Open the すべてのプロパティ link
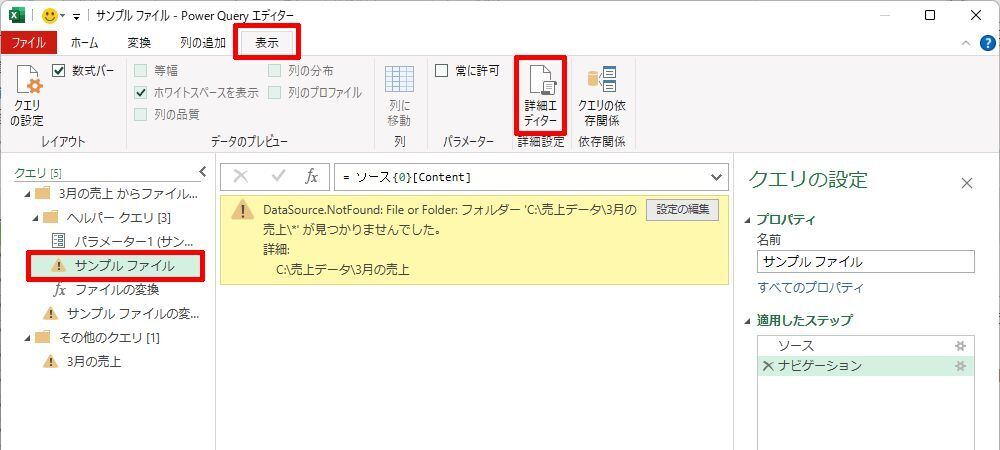The image size is (1000, 450). pyautogui.click(x=811, y=288)
